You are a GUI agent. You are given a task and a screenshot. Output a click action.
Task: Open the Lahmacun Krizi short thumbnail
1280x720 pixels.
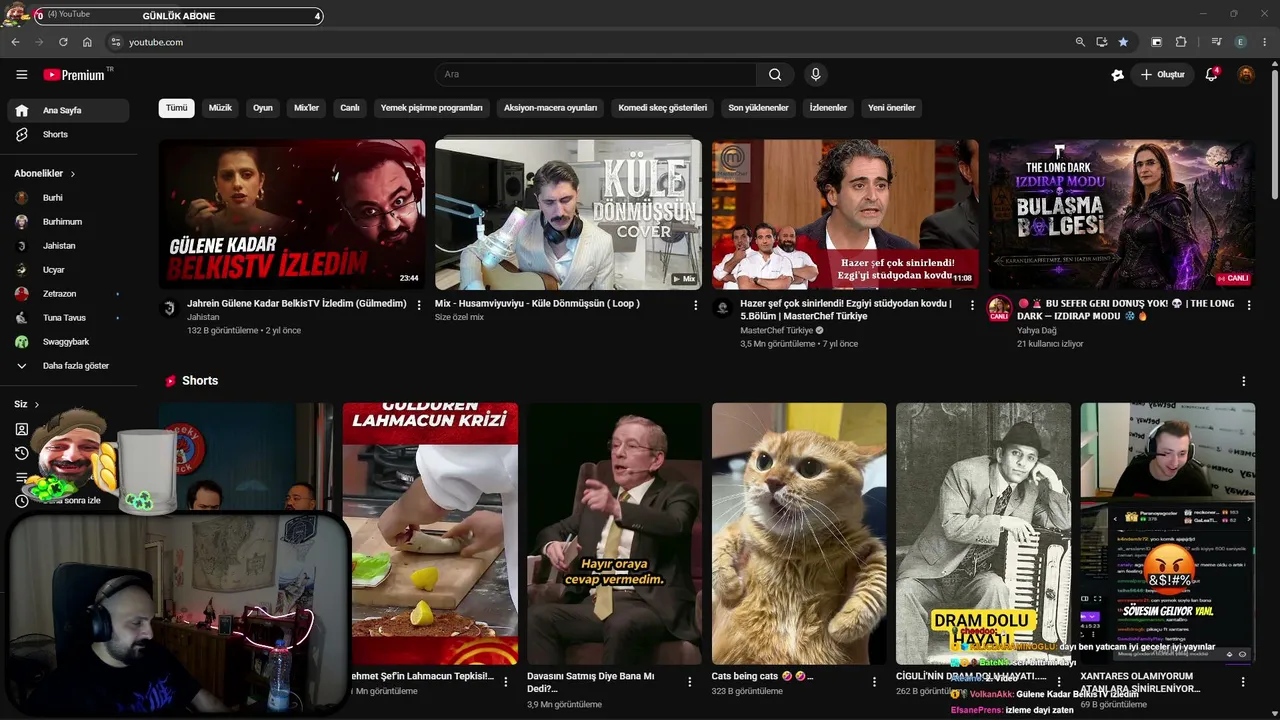(430, 533)
